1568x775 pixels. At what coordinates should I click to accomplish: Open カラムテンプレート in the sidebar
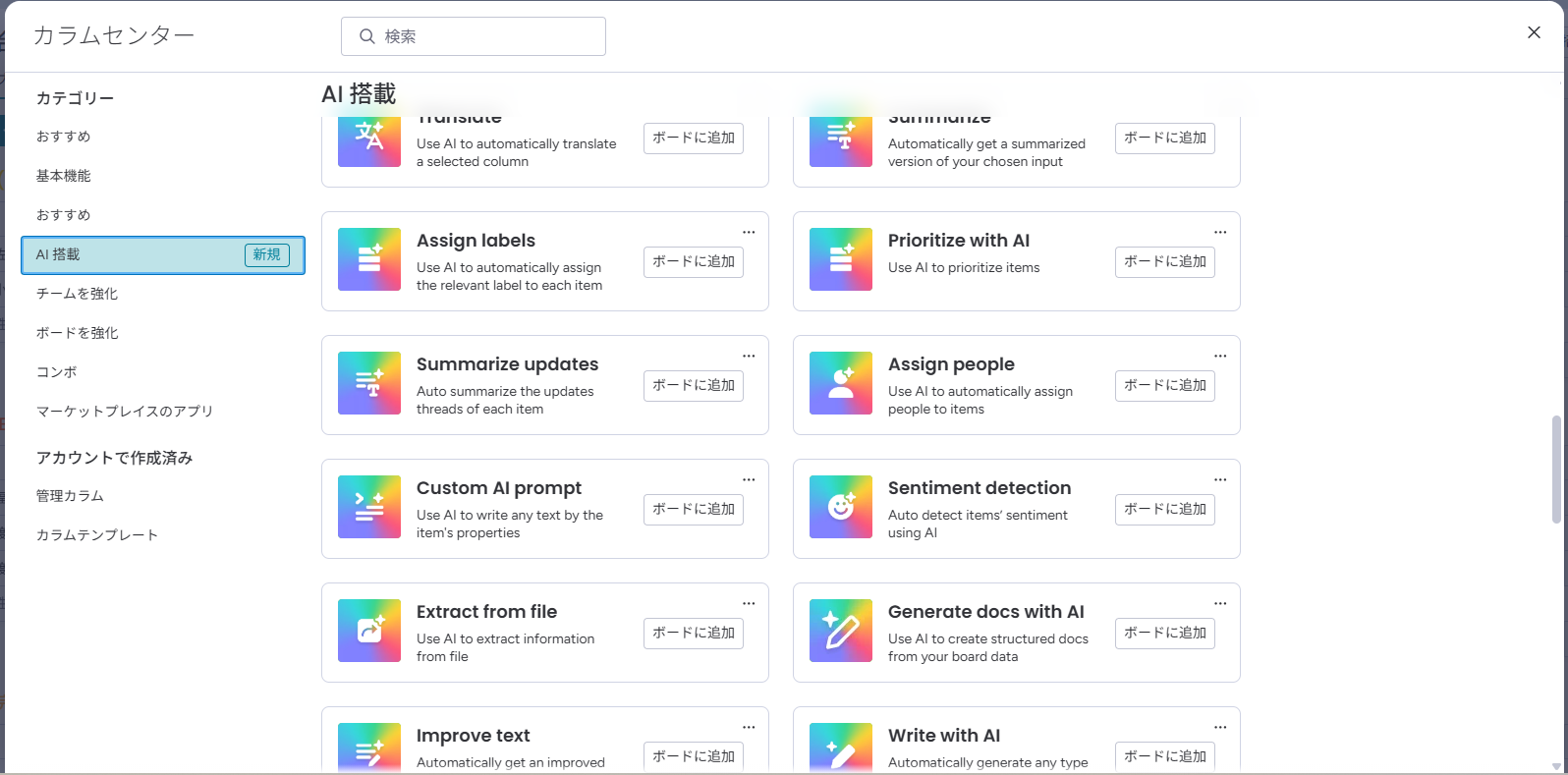coord(97,535)
